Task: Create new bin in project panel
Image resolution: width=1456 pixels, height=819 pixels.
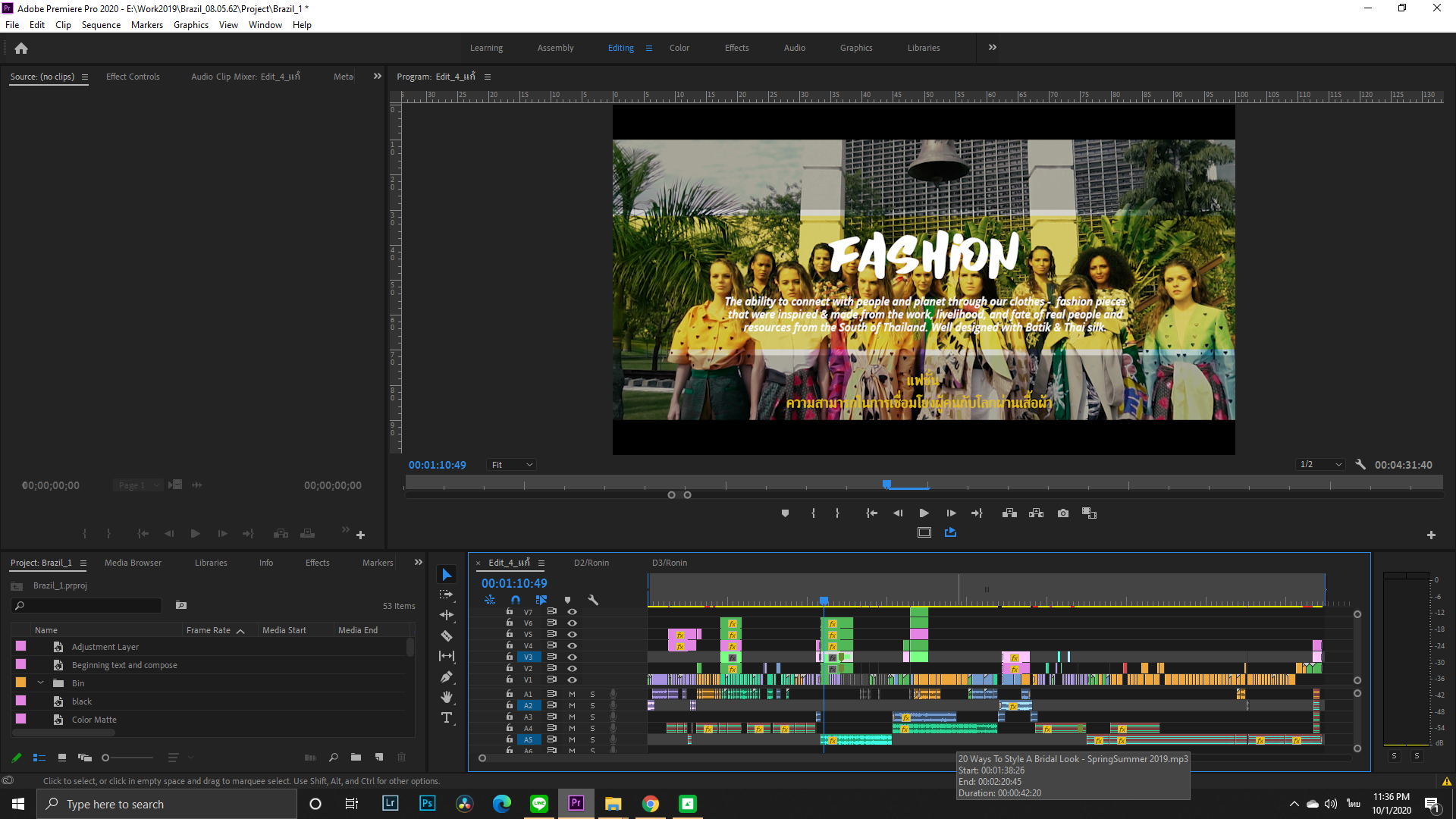Action: coord(356,757)
